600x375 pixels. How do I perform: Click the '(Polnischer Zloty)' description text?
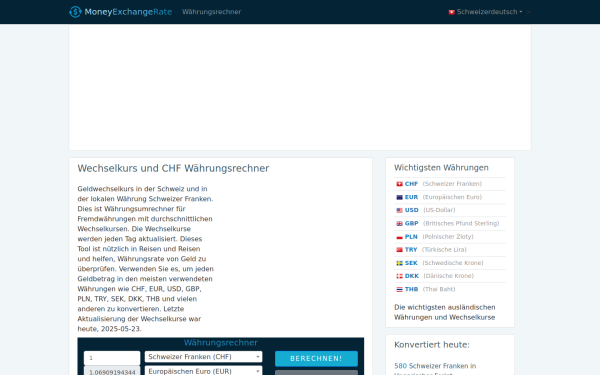pos(448,236)
